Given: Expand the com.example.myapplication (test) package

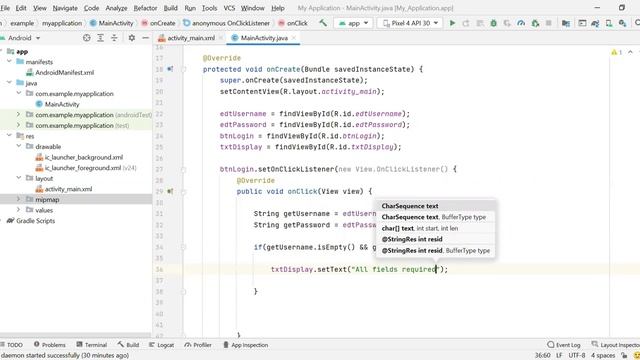Looking at the screenshot, I should (18, 125).
